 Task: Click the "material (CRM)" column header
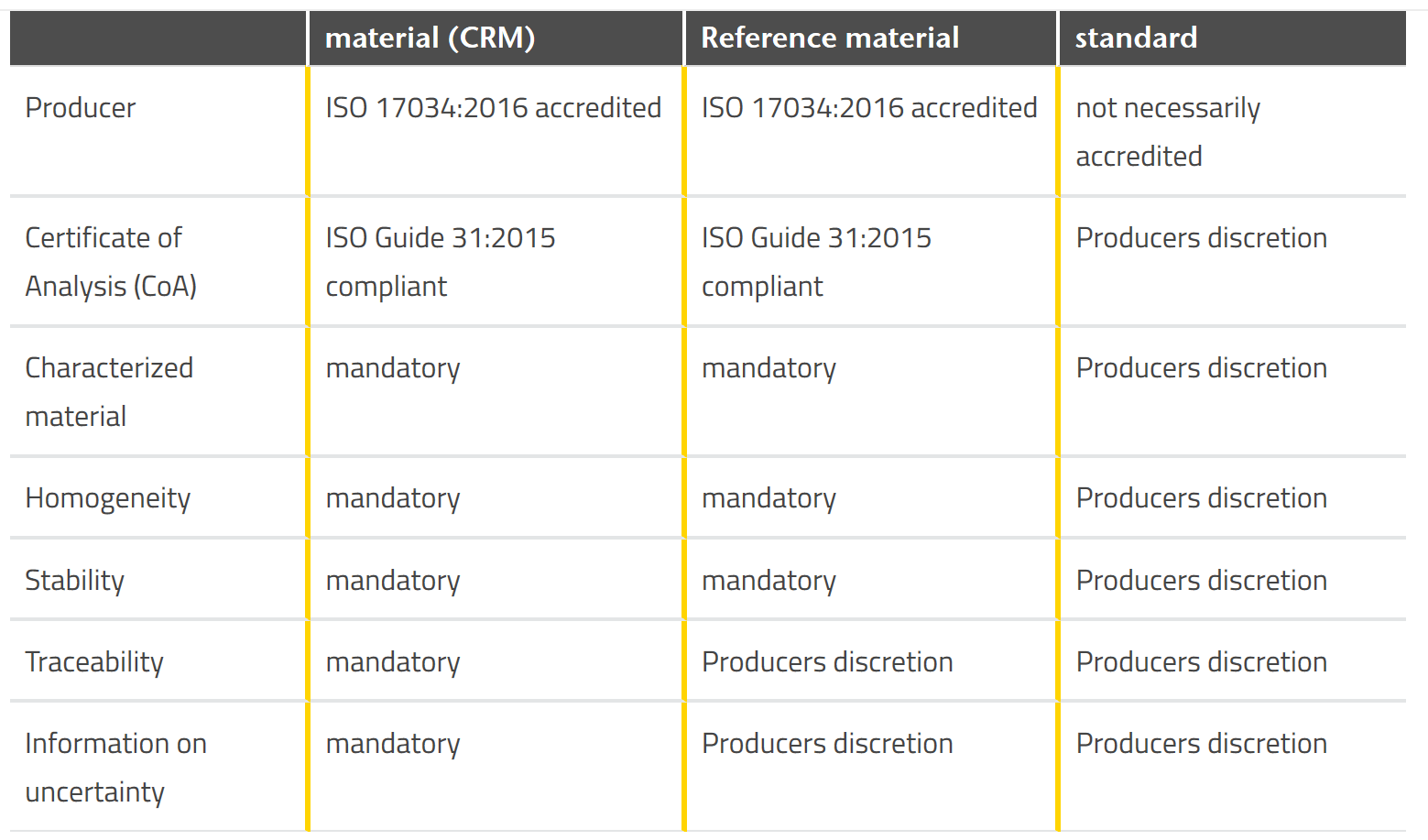[430, 38]
